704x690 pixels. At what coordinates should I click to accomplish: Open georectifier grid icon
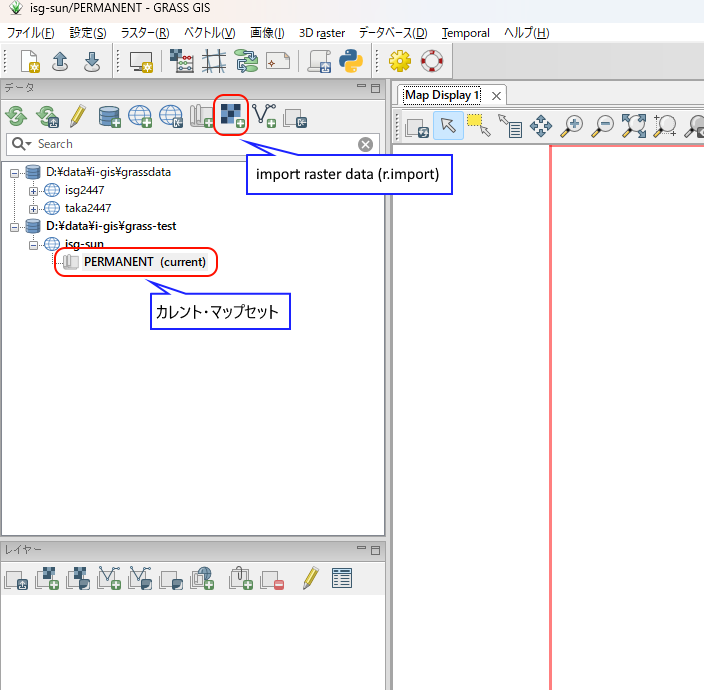click(x=214, y=61)
